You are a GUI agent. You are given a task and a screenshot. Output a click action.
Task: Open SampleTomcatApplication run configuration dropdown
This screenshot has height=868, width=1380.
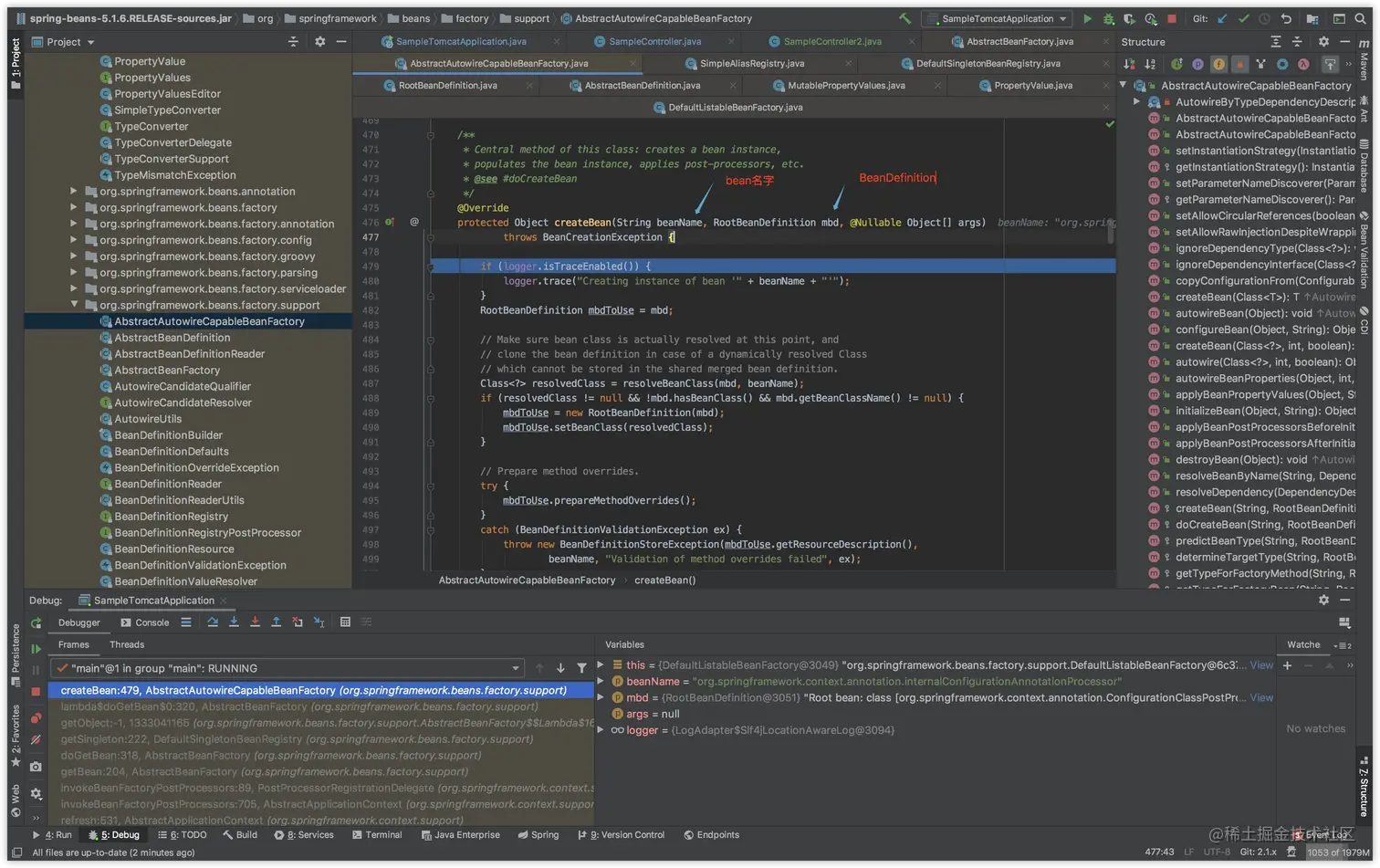point(997,18)
